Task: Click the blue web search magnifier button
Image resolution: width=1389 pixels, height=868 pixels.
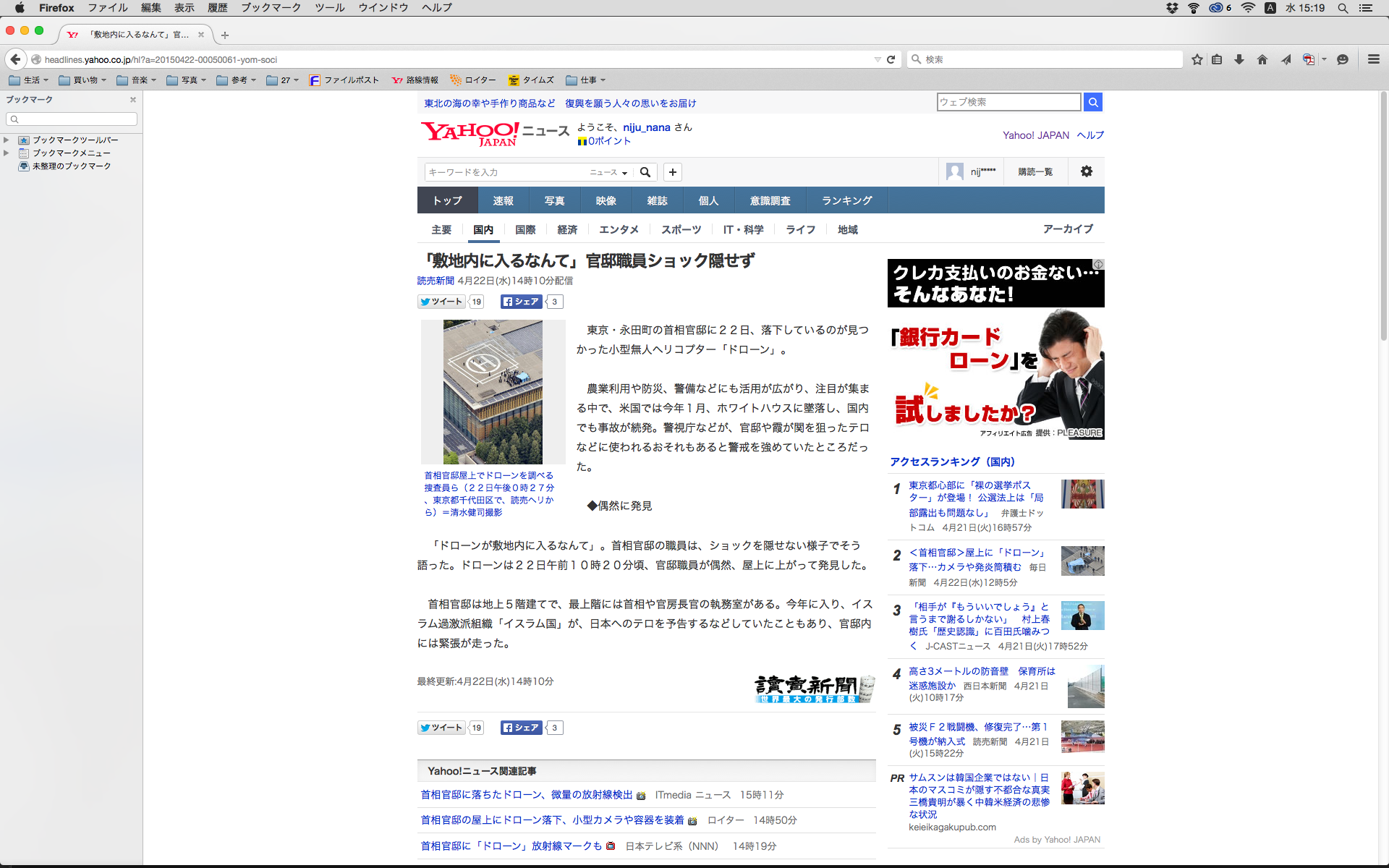Action: click(x=1093, y=102)
